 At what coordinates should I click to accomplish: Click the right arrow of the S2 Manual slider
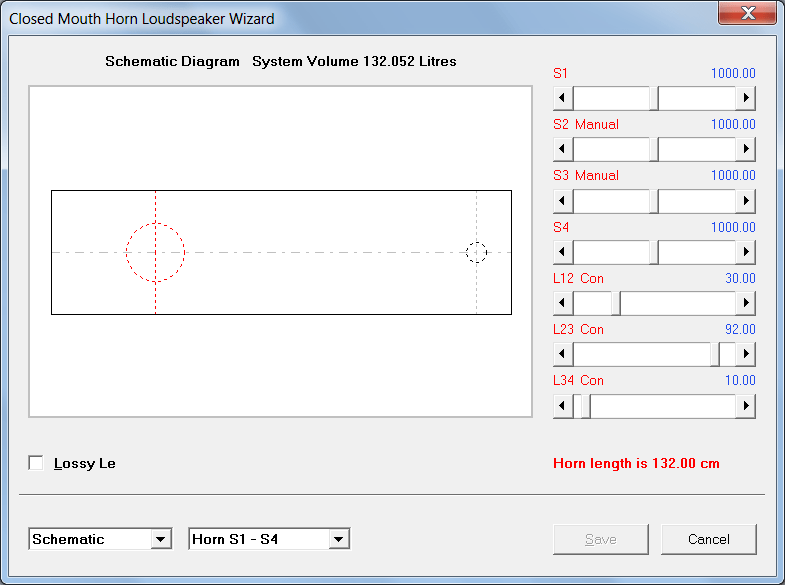745,149
